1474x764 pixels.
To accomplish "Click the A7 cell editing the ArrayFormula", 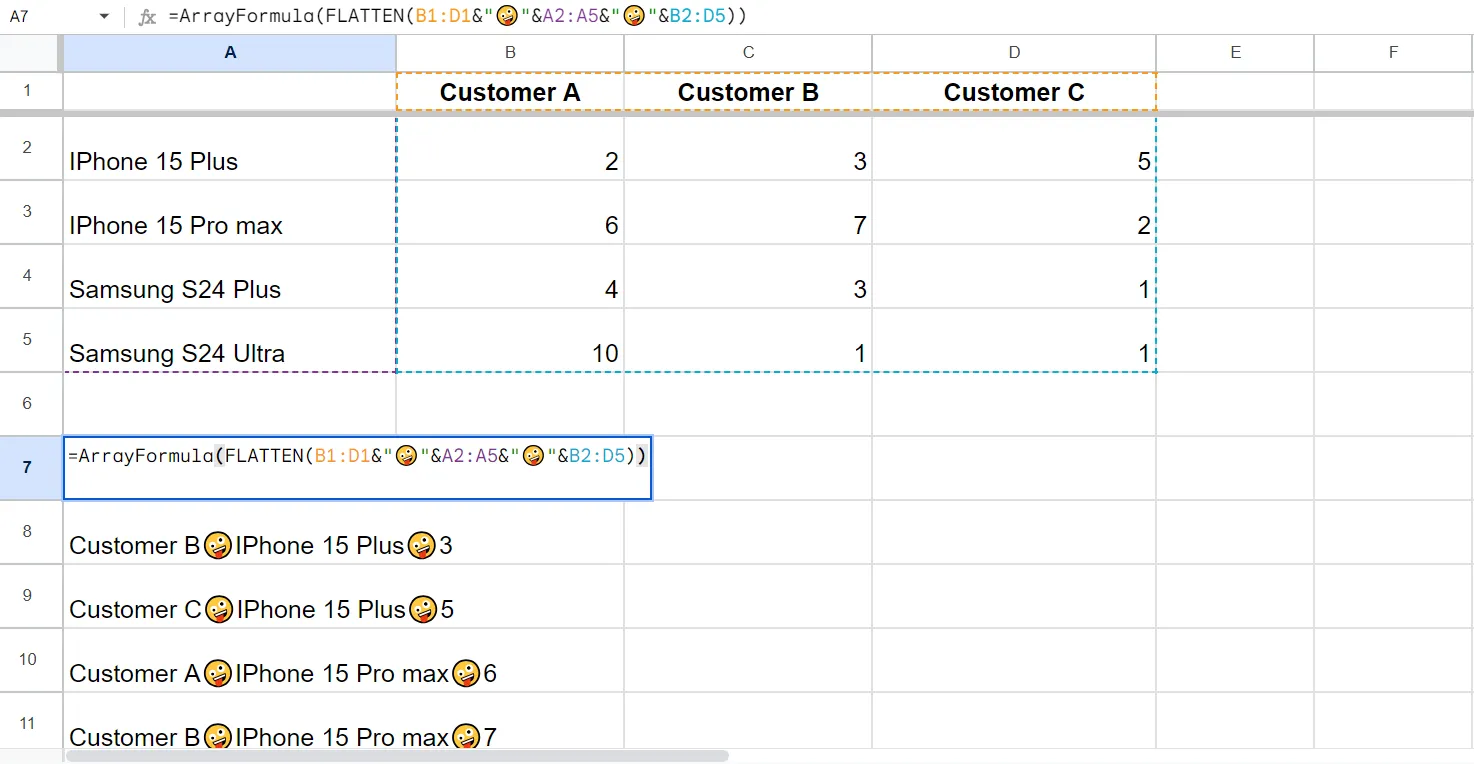I will tap(357, 468).
